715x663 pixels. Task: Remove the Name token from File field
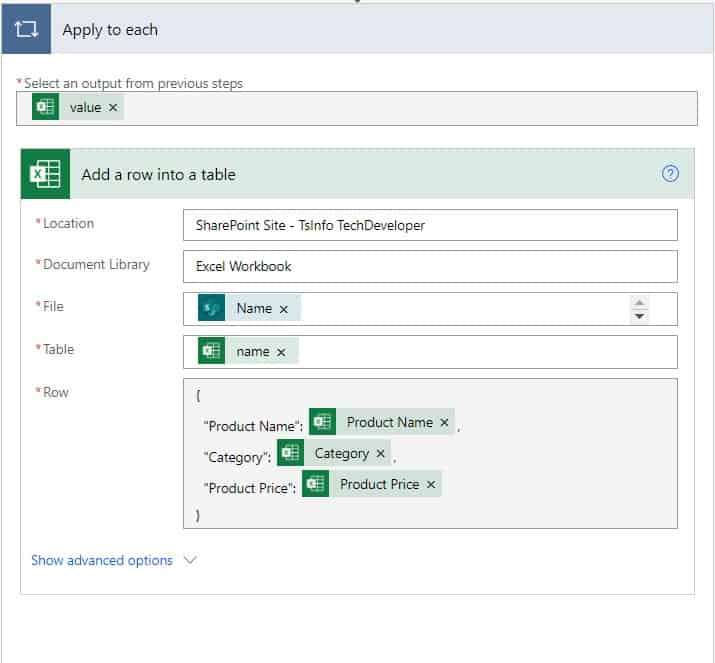point(284,309)
